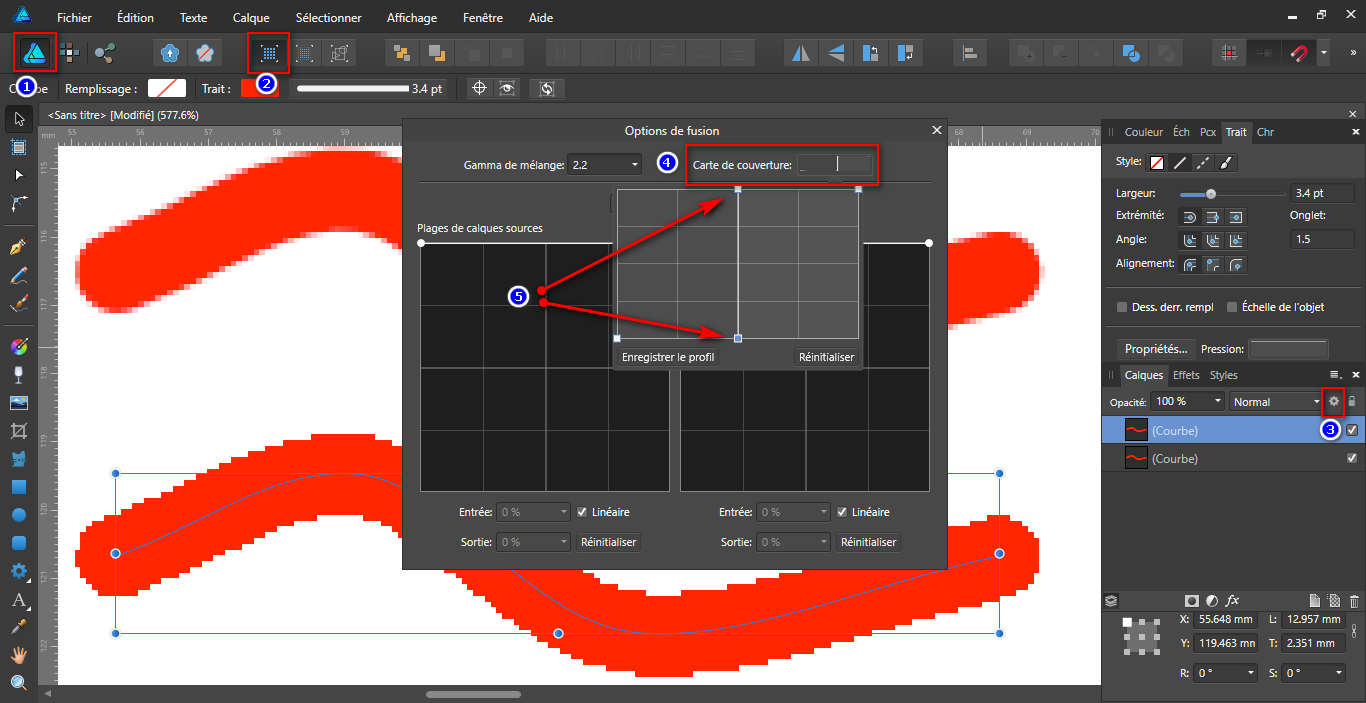Open the Affichage menu

click(x=412, y=18)
